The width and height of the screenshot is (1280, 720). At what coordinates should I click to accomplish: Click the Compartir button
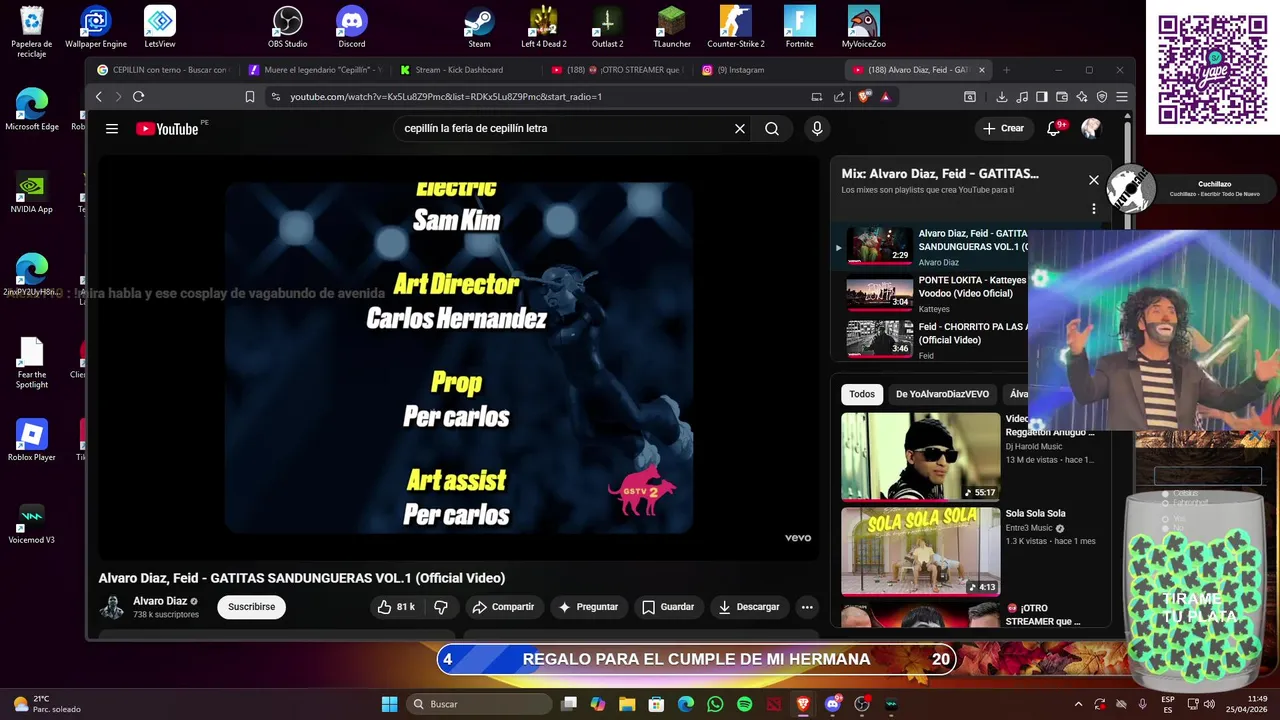pos(503,607)
